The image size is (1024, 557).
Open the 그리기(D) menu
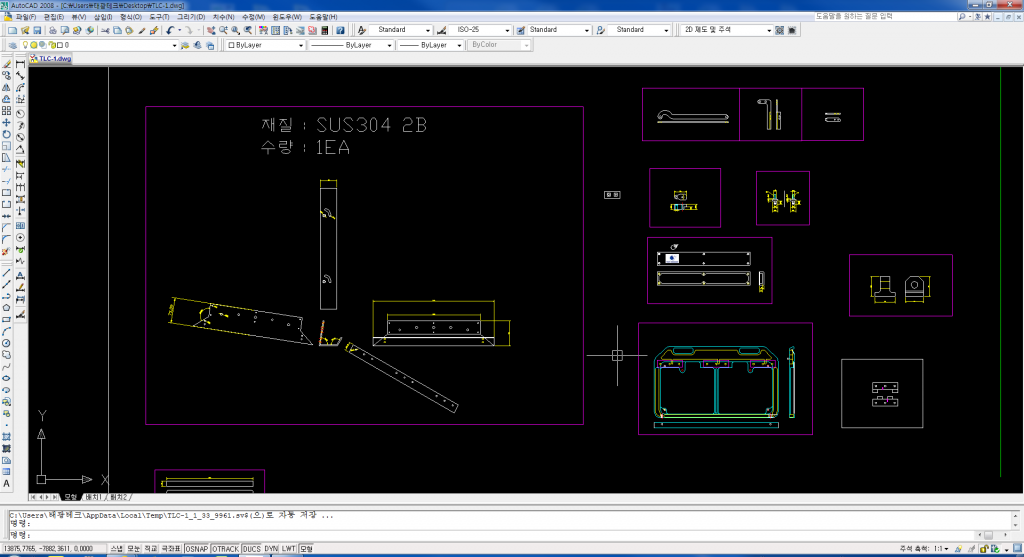point(191,17)
